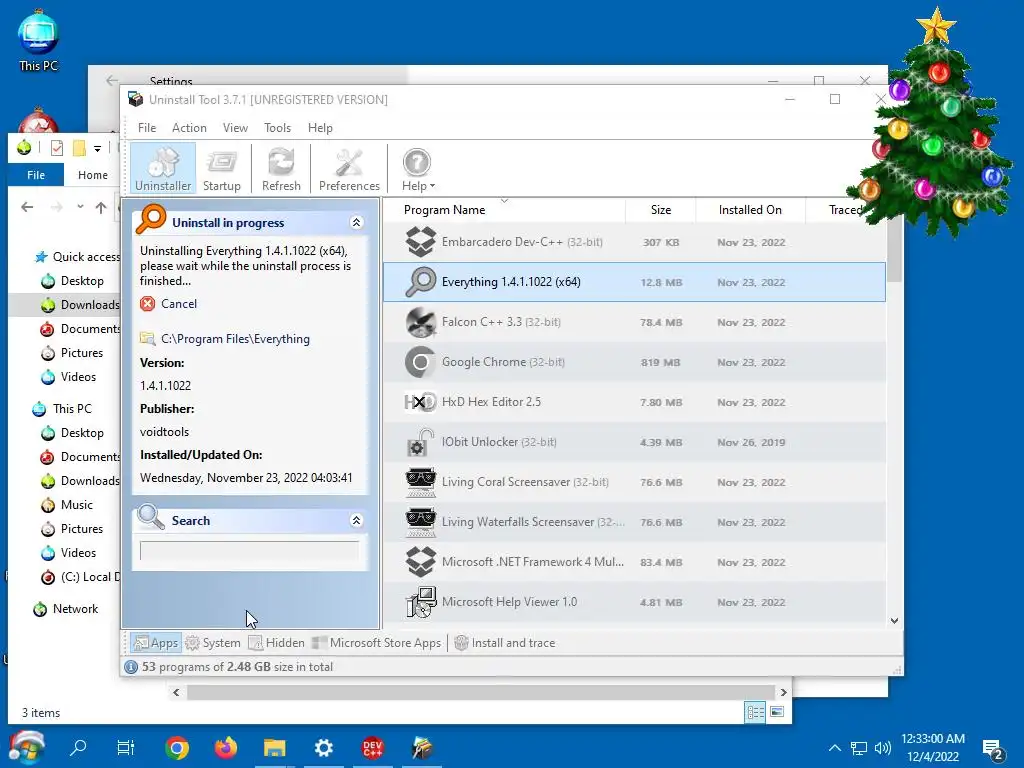Select the Microsoft .NET Framework 4 icon
The image size is (1024, 768).
coord(421,562)
